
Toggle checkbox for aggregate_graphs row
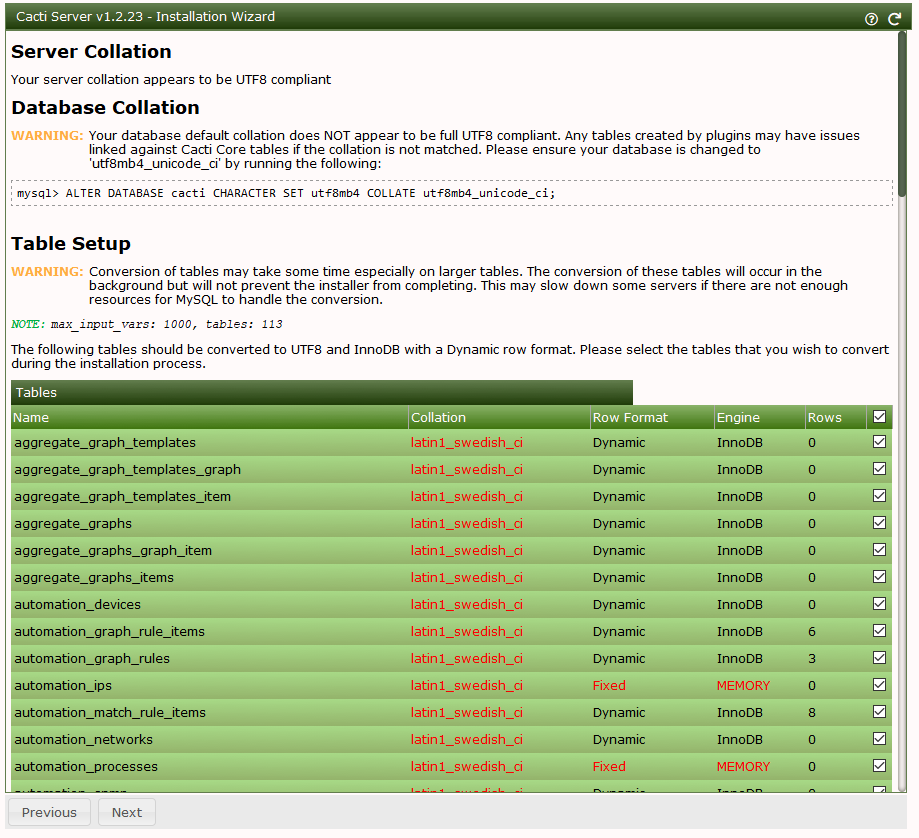(879, 523)
